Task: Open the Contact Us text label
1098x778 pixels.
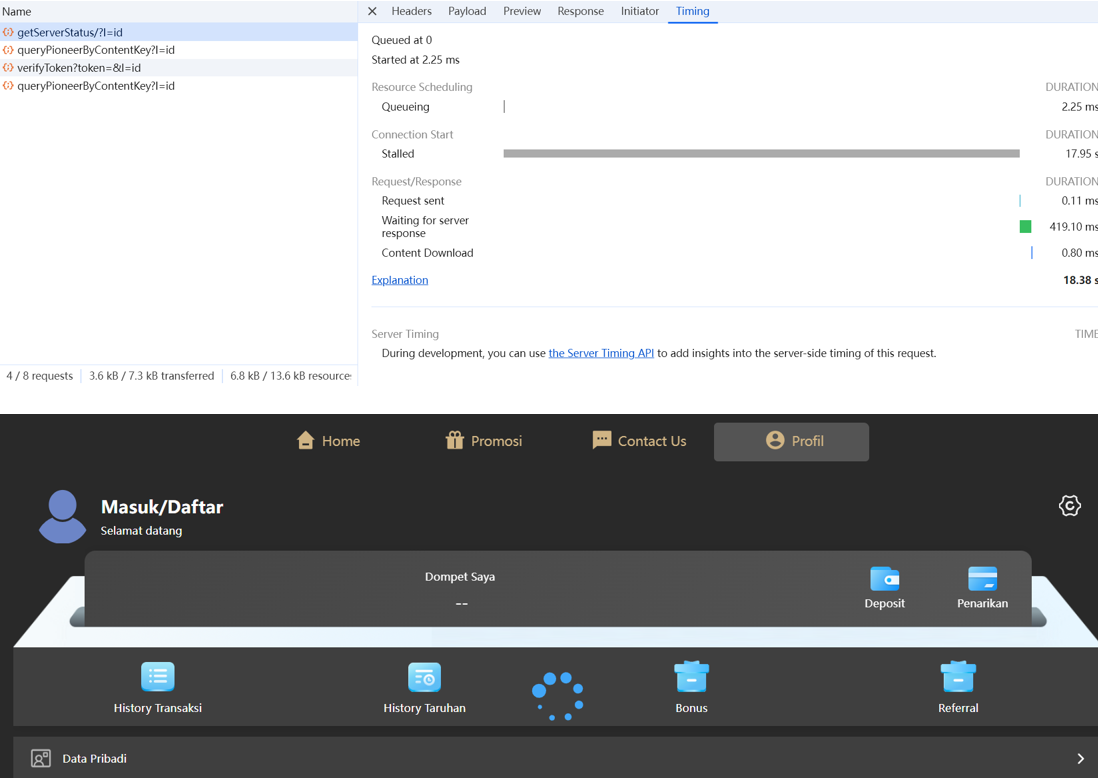Action: point(652,441)
